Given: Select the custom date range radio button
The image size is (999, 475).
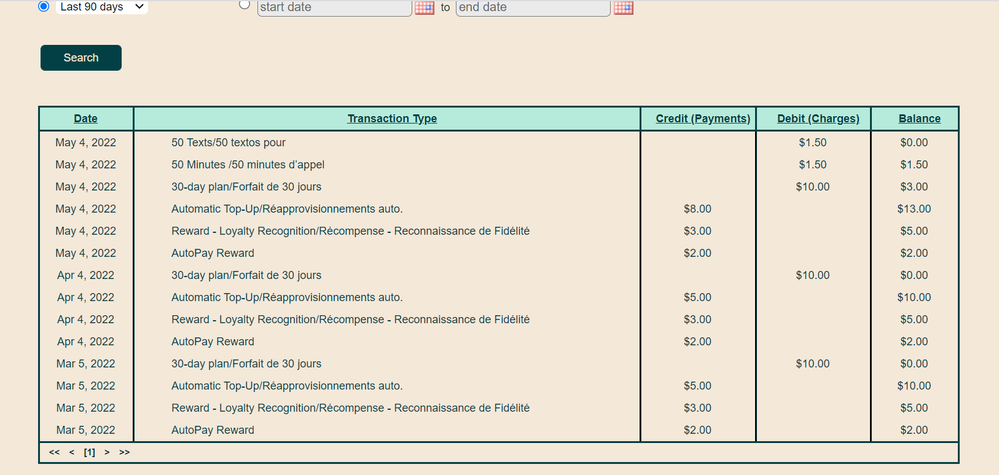Looking at the screenshot, I should [x=245, y=5].
